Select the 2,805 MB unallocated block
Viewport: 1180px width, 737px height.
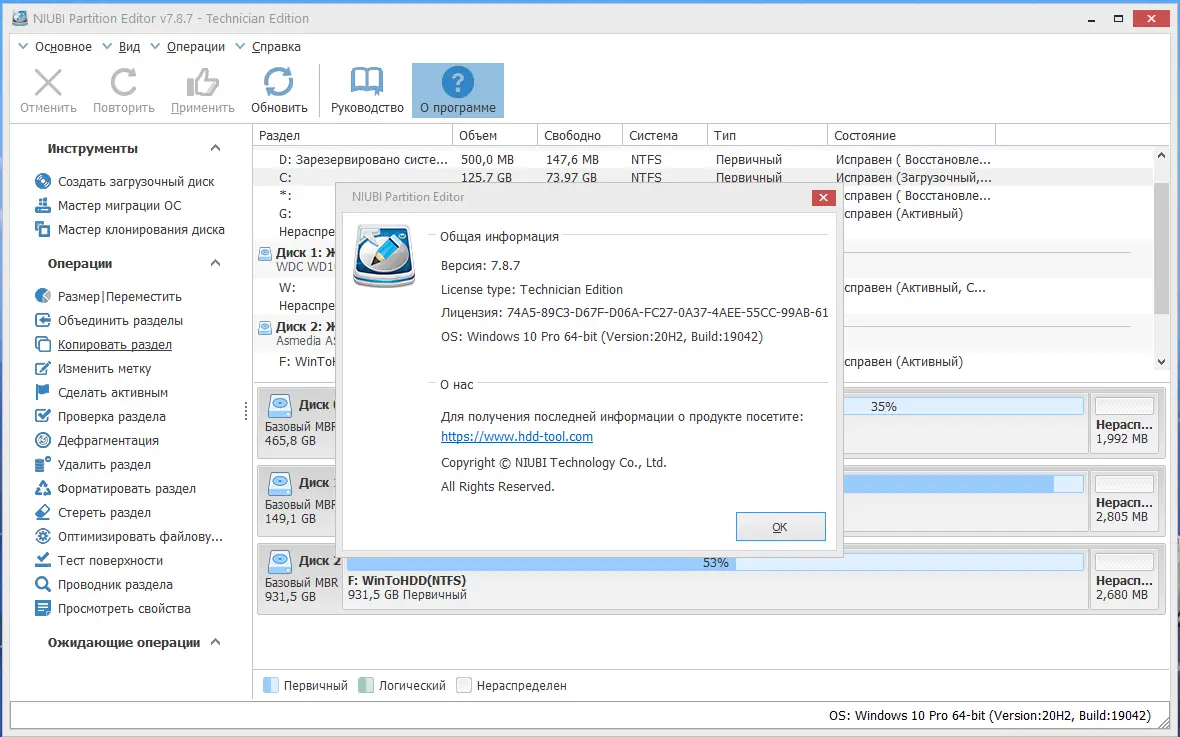pyautogui.click(x=1124, y=501)
